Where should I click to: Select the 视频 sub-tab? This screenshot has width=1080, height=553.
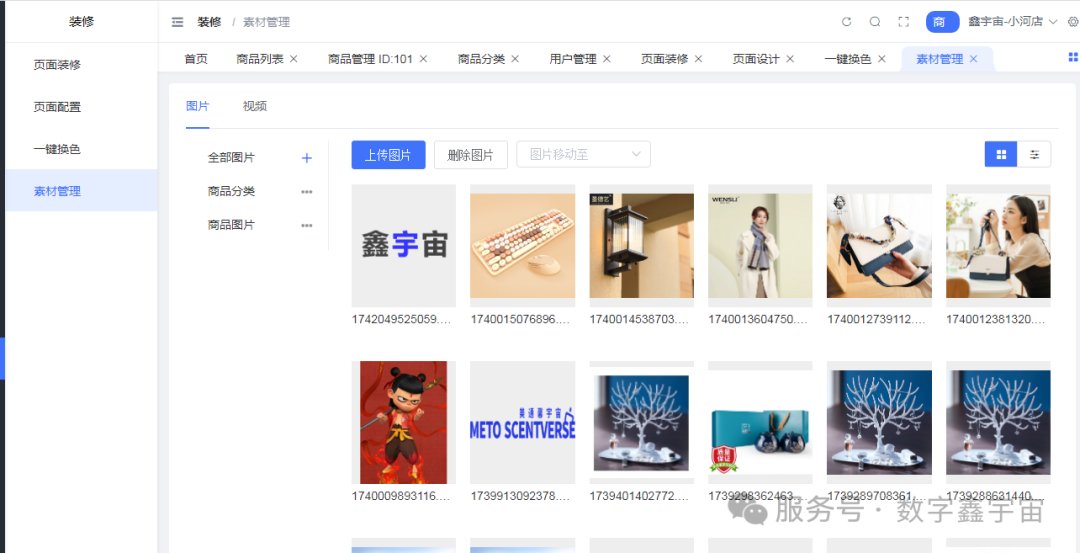coord(255,106)
